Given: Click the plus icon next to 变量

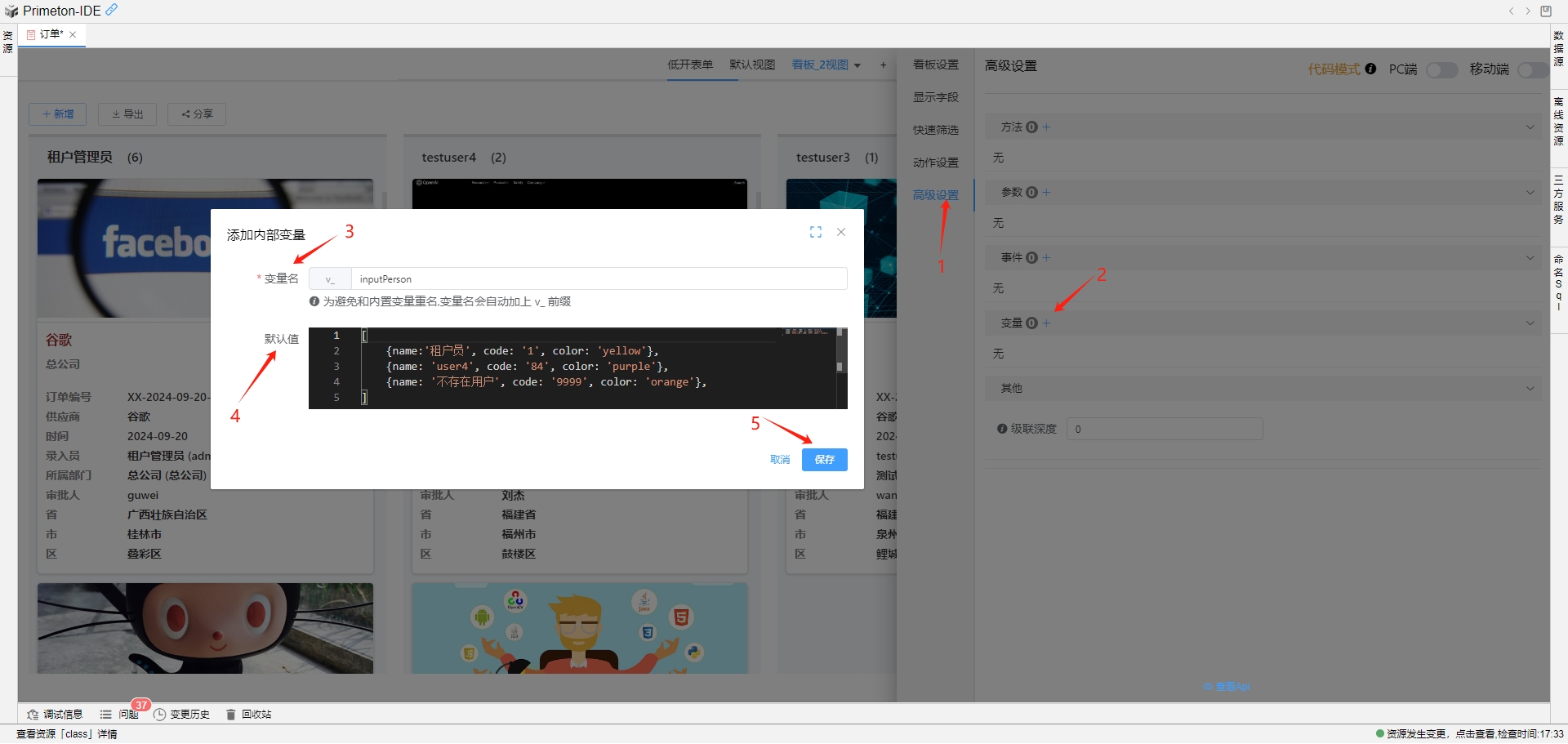Looking at the screenshot, I should 1047,323.
